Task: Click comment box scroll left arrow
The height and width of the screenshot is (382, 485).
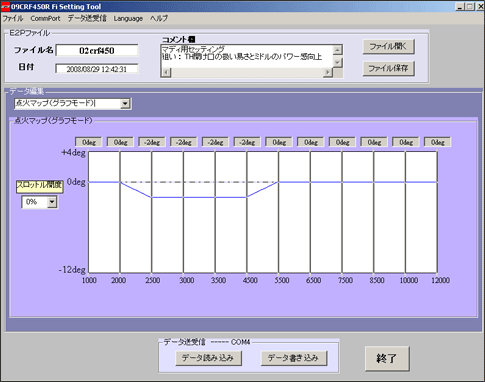Action: pyautogui.click(x=166, y=73)
